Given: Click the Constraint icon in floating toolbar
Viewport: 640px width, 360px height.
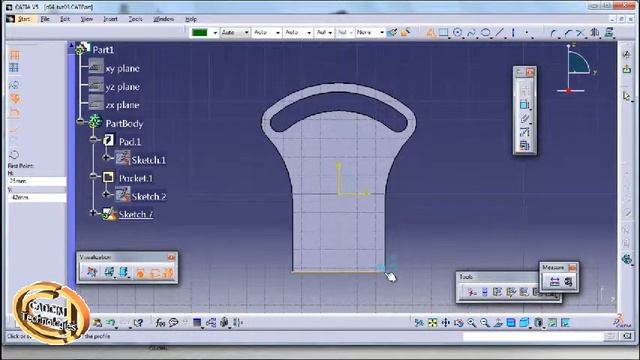Looking at the screenshot, I should tap(524, 104).
